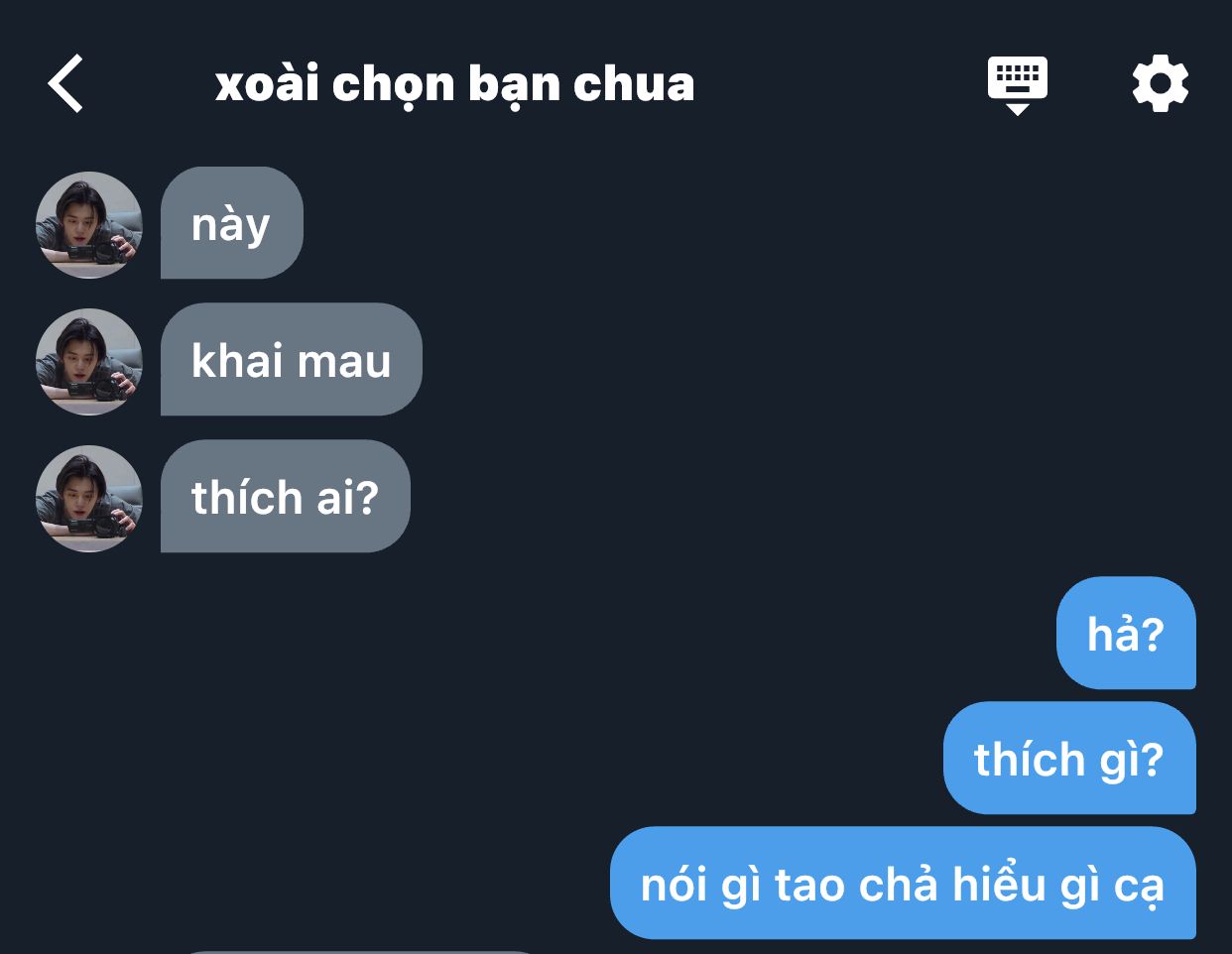Select the gray 'này' message bubble
This screenshot has height=954, width=1232.
coord(232,223)
